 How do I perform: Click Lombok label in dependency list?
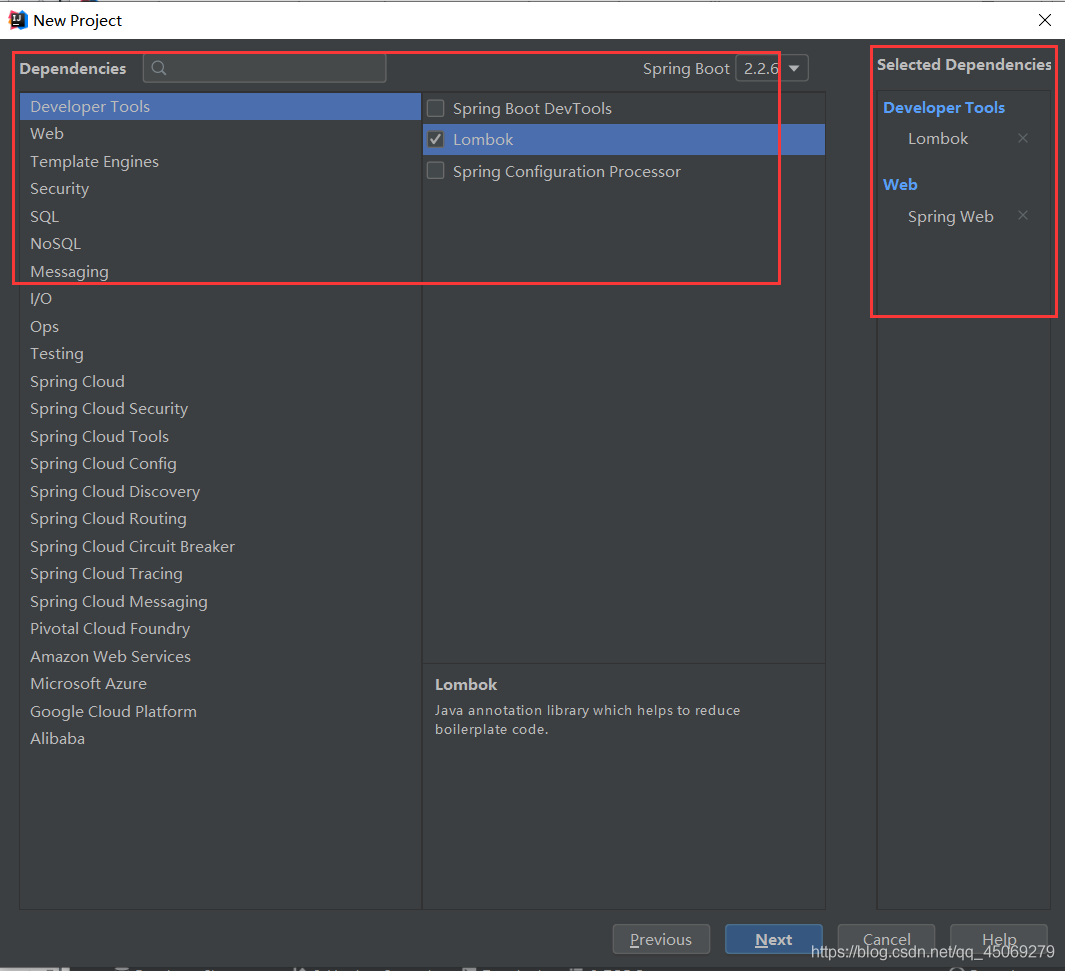tap(483, 139)
